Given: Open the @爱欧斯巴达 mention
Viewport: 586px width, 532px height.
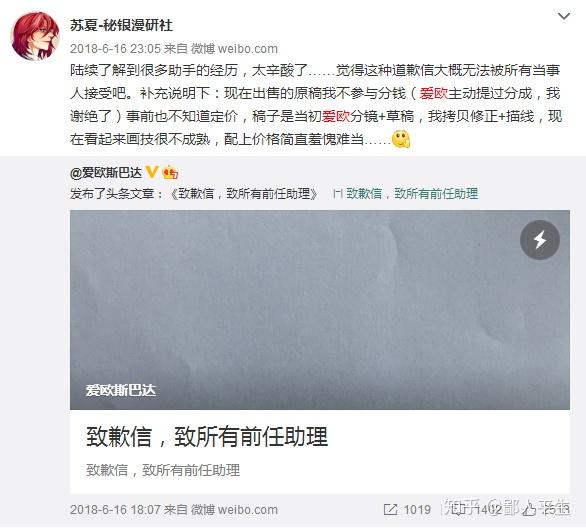Looking at the screenshot, I should coord(106,173).
